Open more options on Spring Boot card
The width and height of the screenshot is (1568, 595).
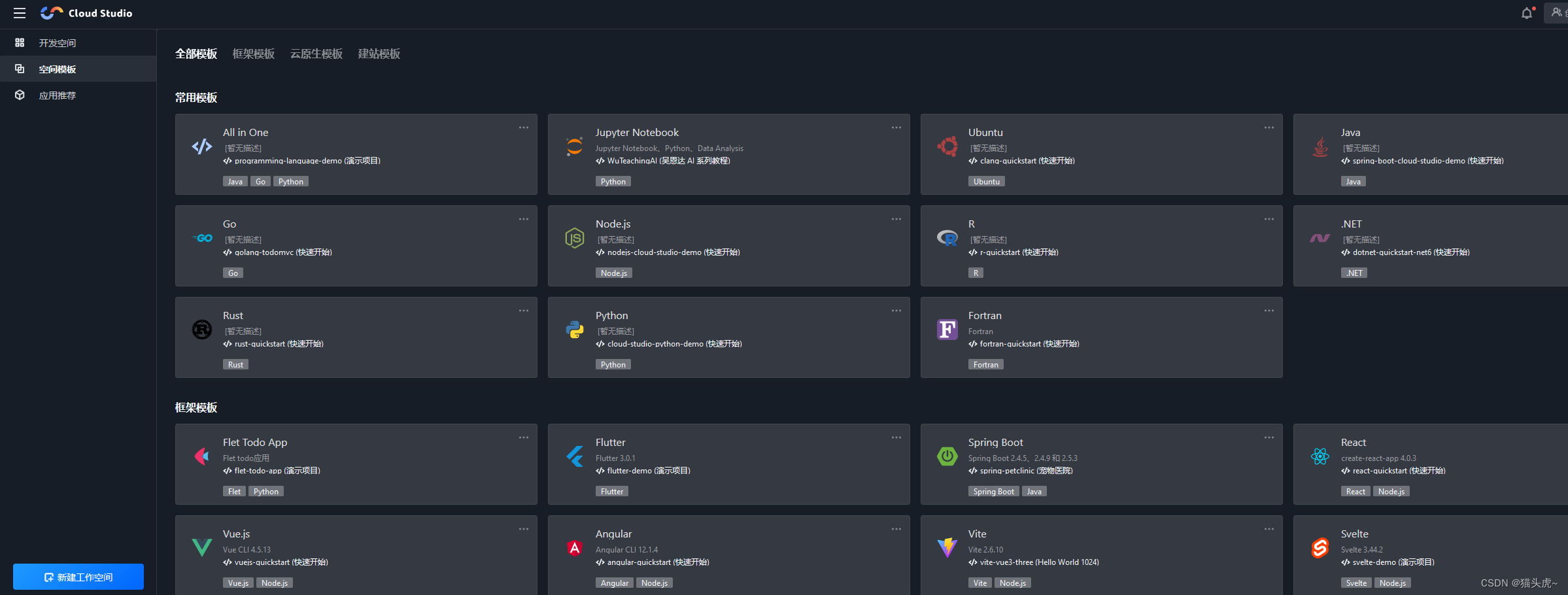click(1269, 437)
